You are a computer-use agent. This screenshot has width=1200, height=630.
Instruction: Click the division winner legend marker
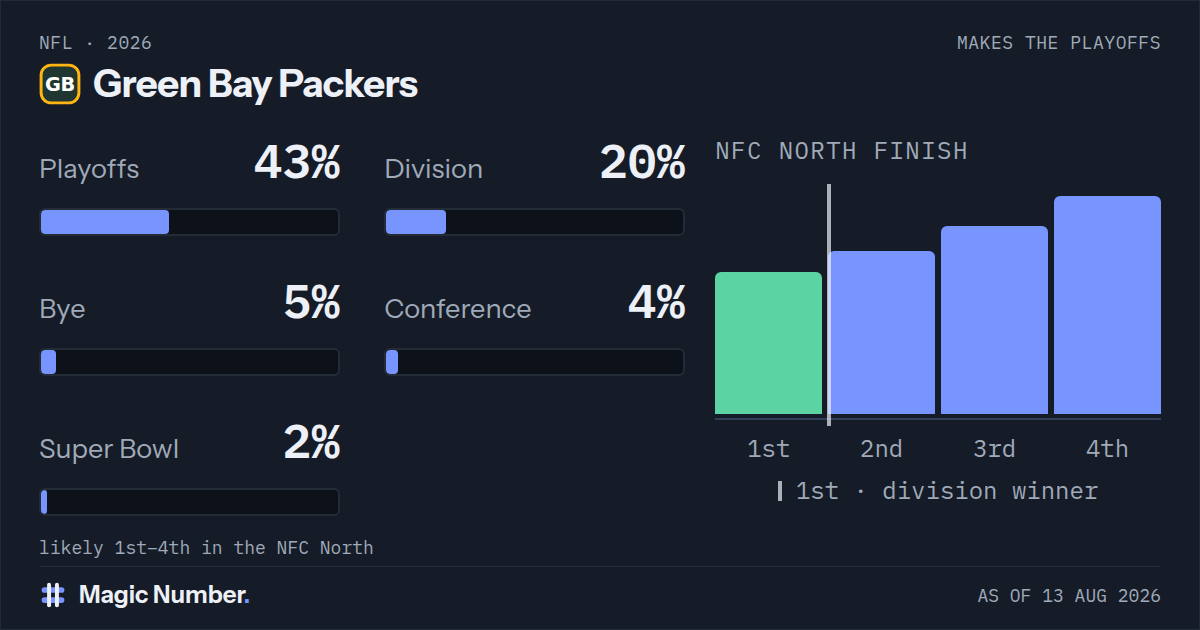pos(780,491)
